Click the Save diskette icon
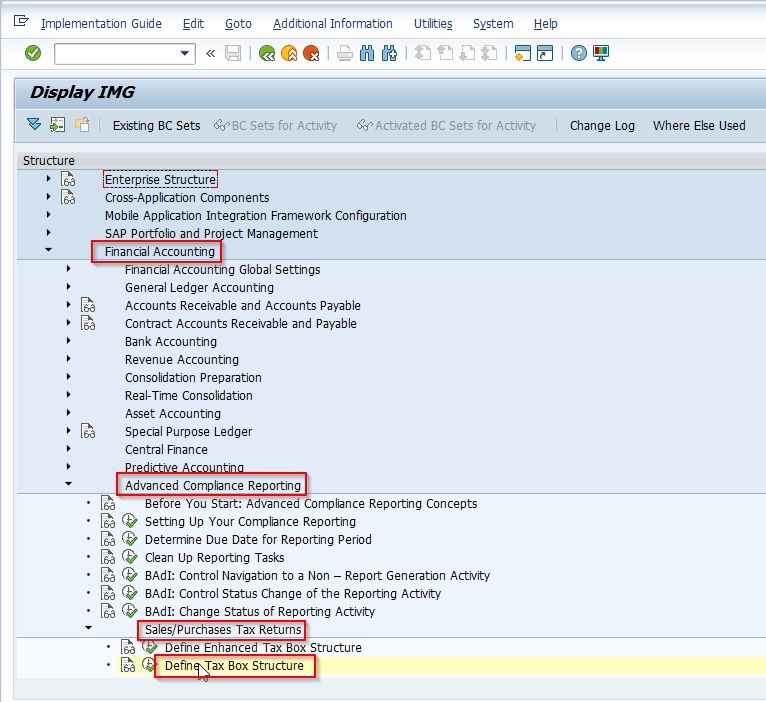The height and width of the screenshot is (702, 766). tap(233, 53)
